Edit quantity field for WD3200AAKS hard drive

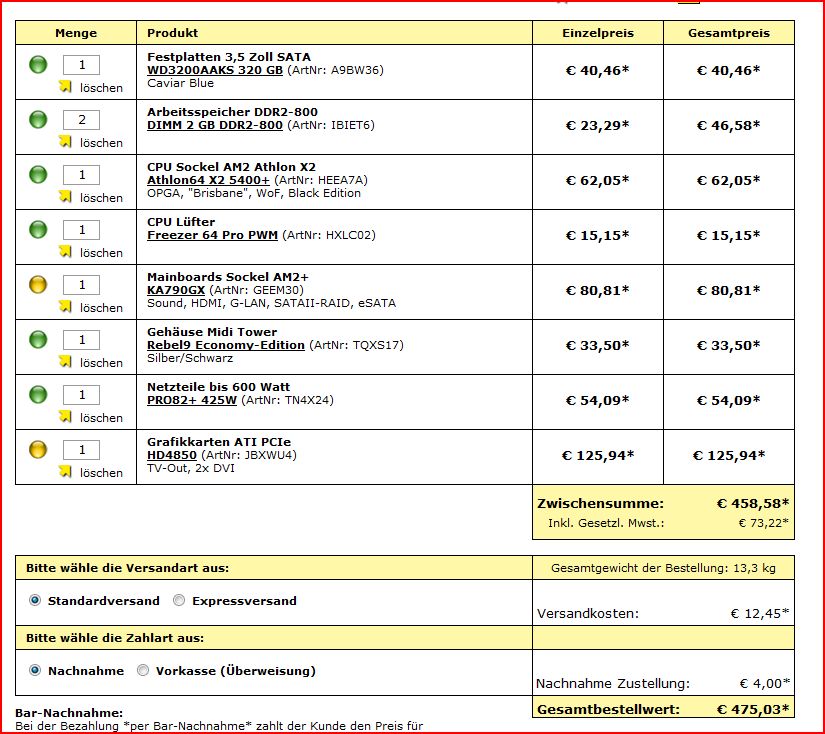pos(82,65)
